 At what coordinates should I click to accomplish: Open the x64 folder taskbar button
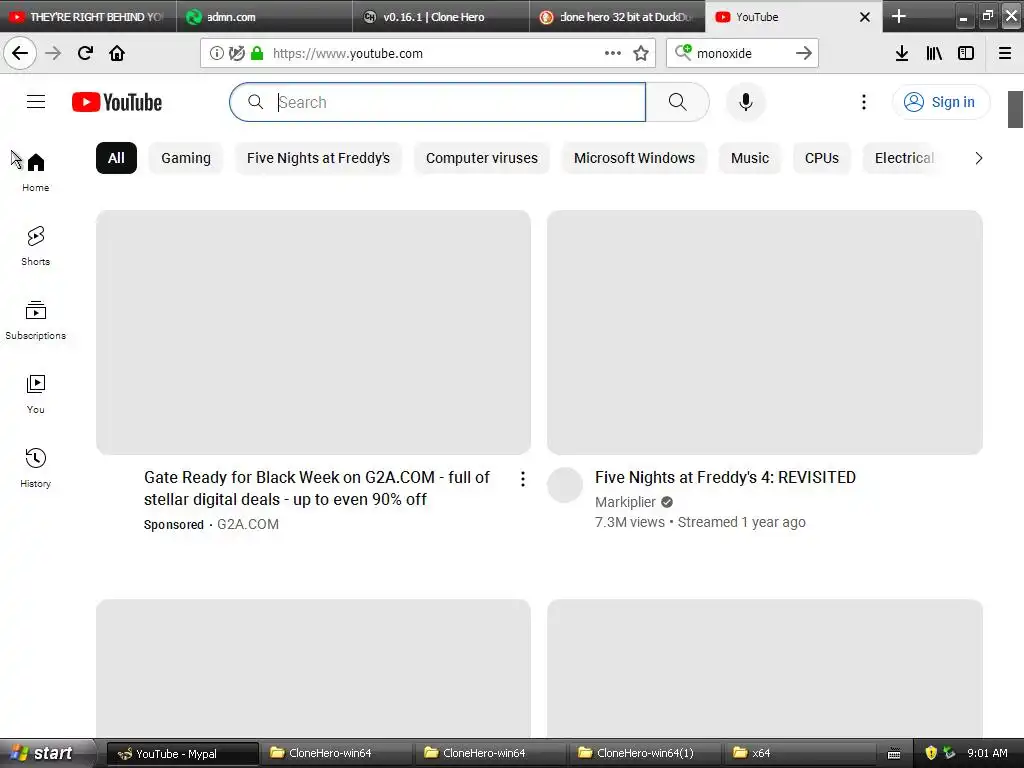[x=798, y=753]
